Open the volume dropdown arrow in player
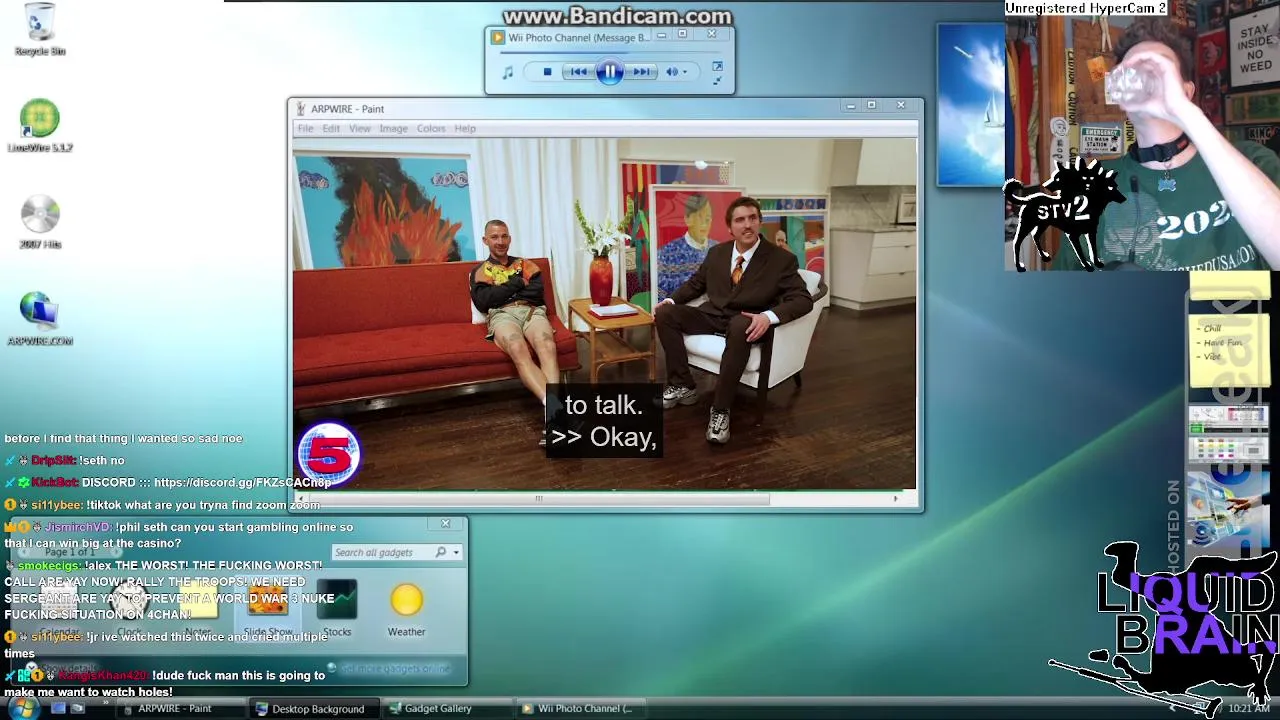The width and height of the screenshot is (1280, 720). (685, 72)
